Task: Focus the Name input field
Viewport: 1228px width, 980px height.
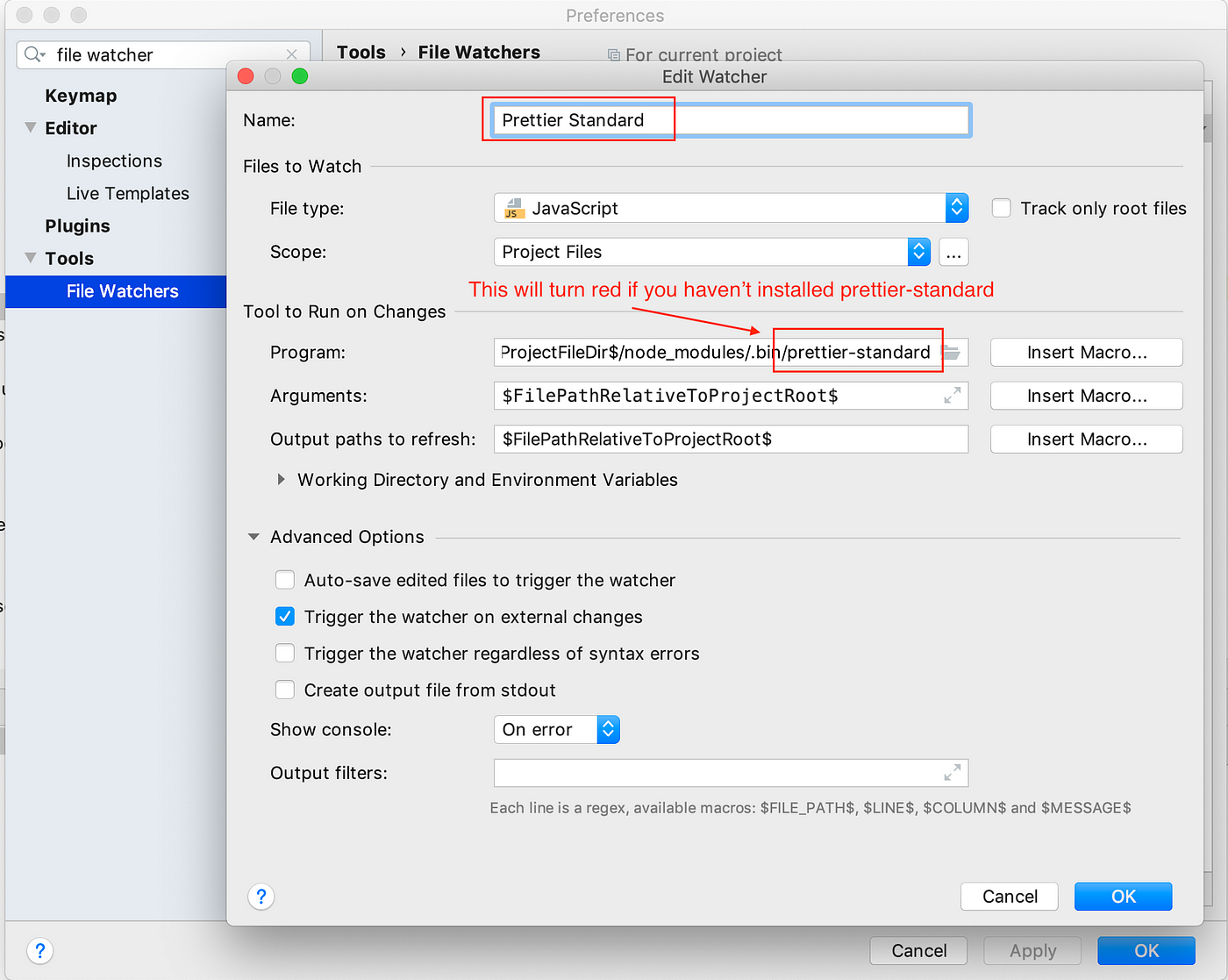Action: 731,120
